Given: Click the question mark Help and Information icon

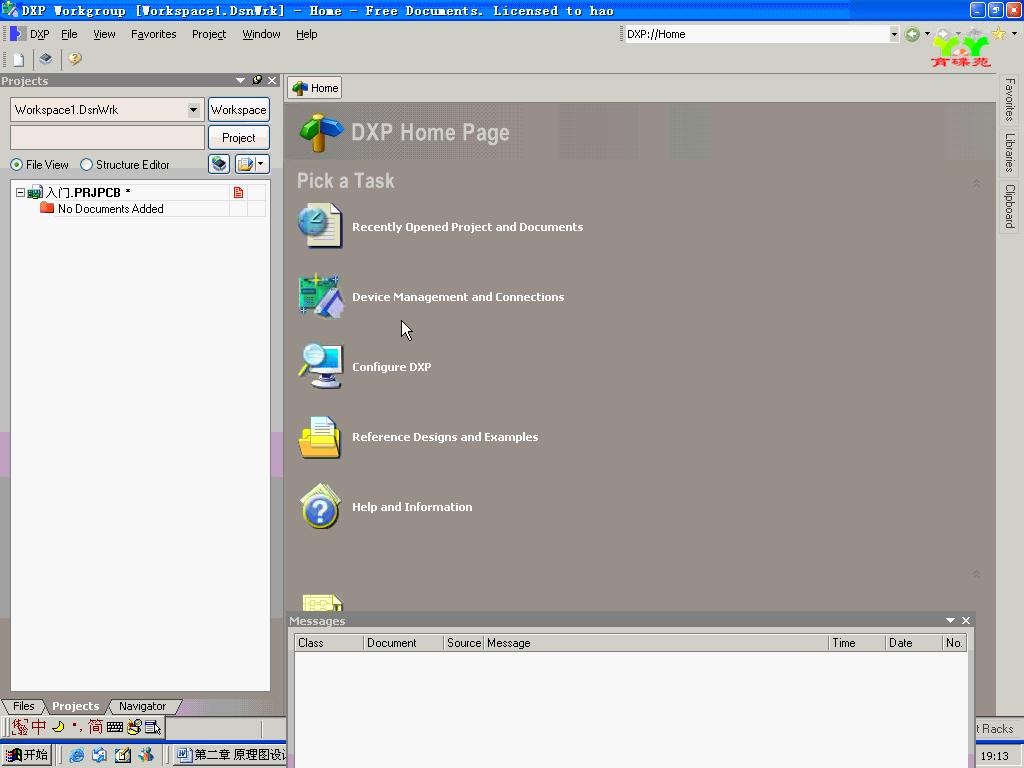Looking at the screenshot, I should pos(320,506).
